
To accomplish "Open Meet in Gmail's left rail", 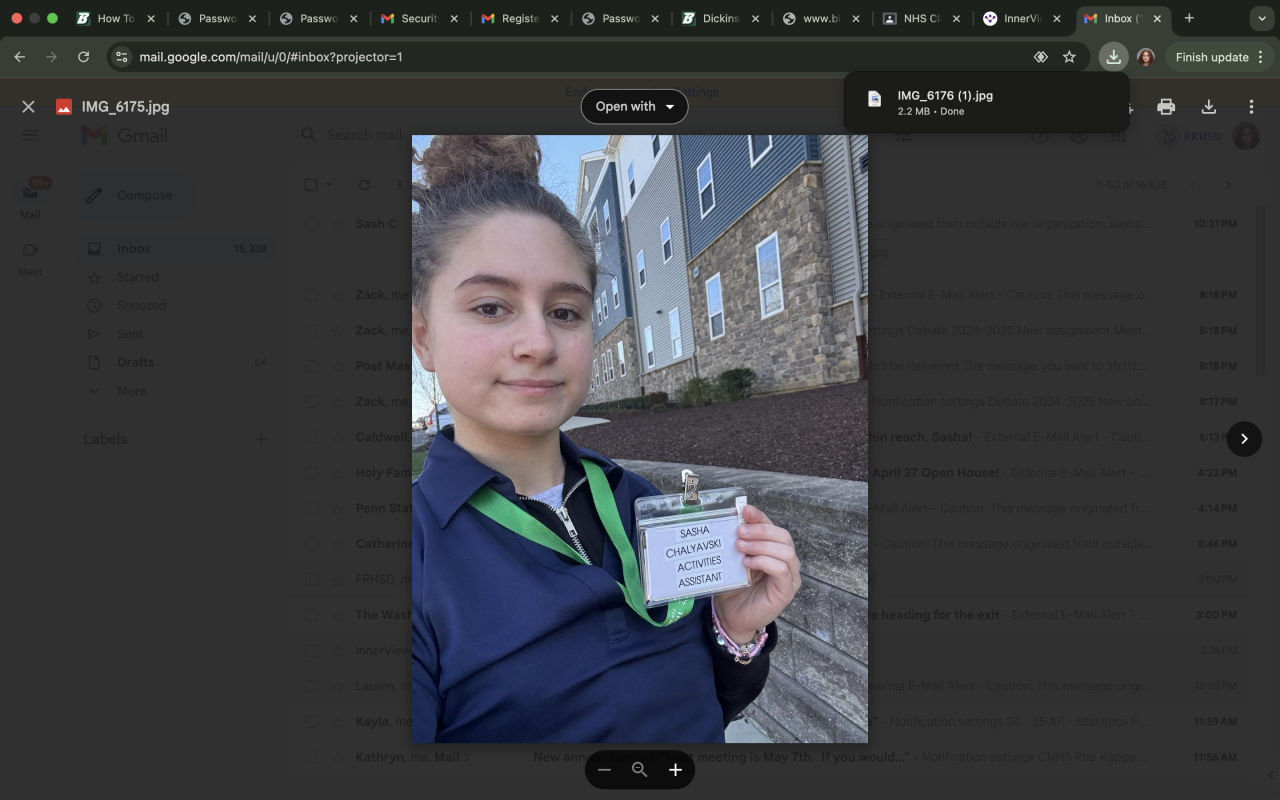I will [30, 257].
